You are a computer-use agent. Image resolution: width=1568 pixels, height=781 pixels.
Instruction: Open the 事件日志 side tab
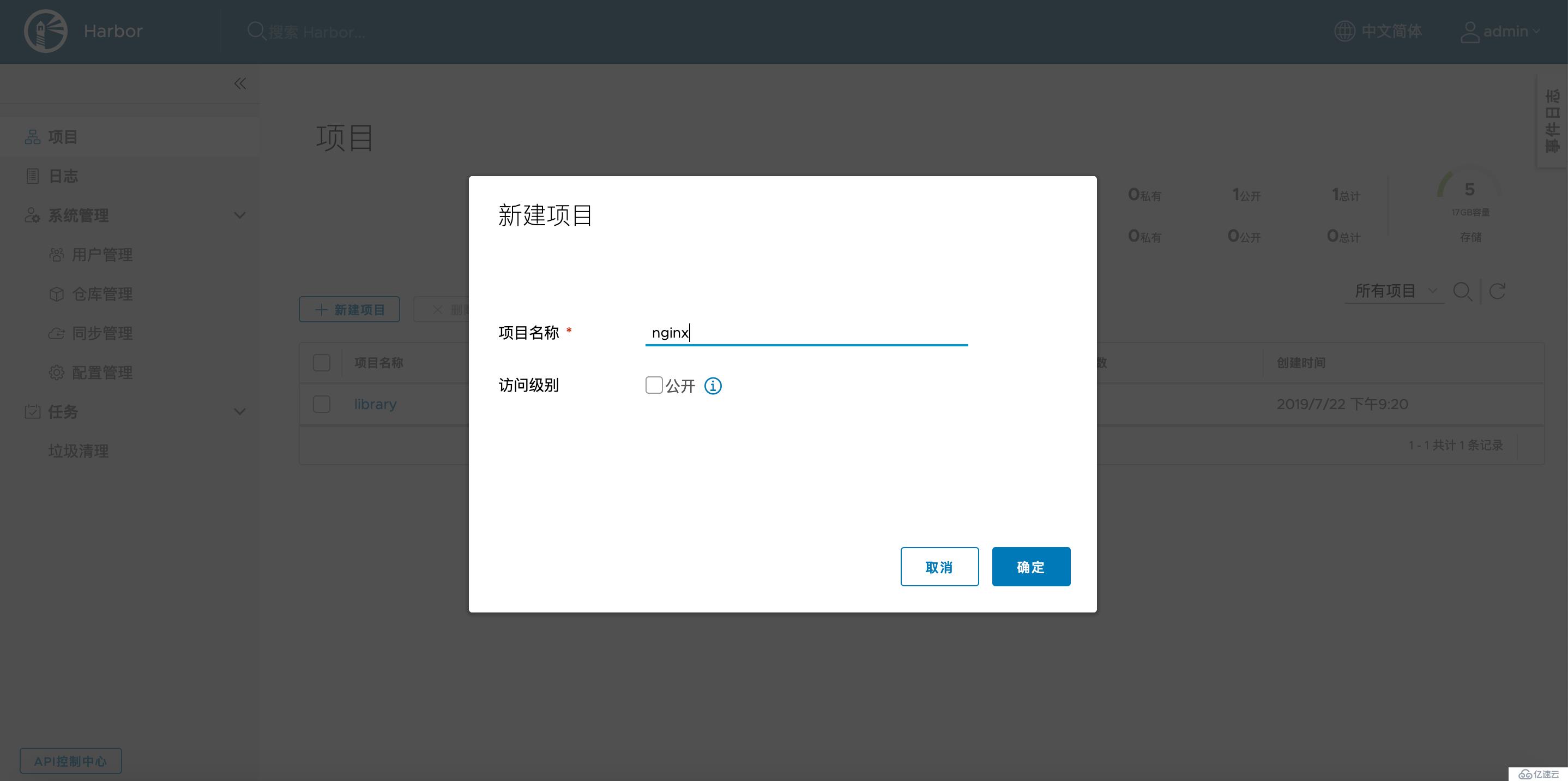[1553, 121]
